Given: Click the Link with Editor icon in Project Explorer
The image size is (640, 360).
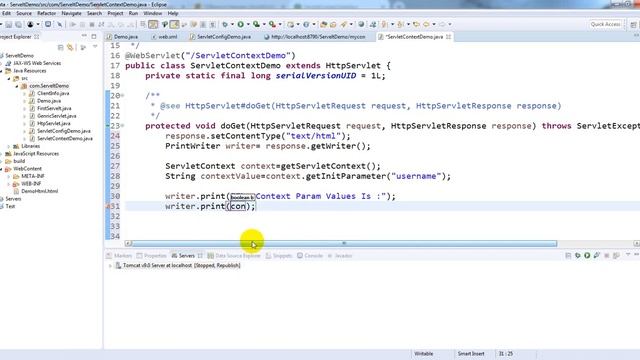Looking at the screenshot, I should coord(70,48).
